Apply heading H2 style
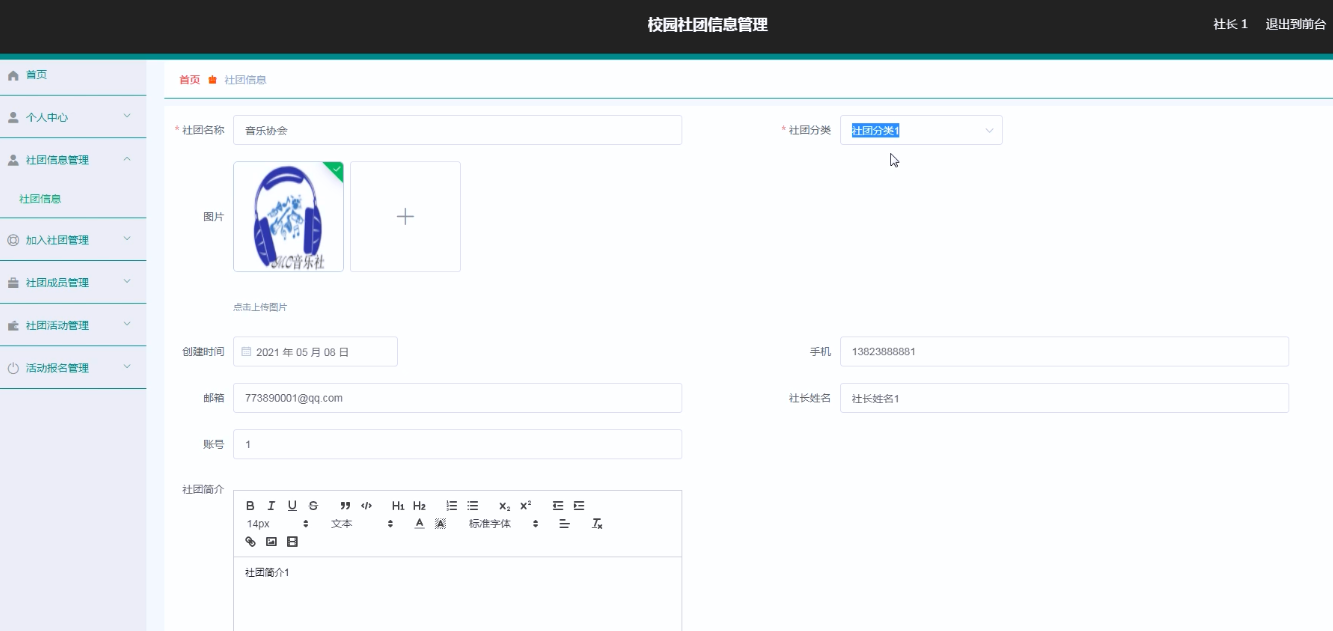 point(419,506)
